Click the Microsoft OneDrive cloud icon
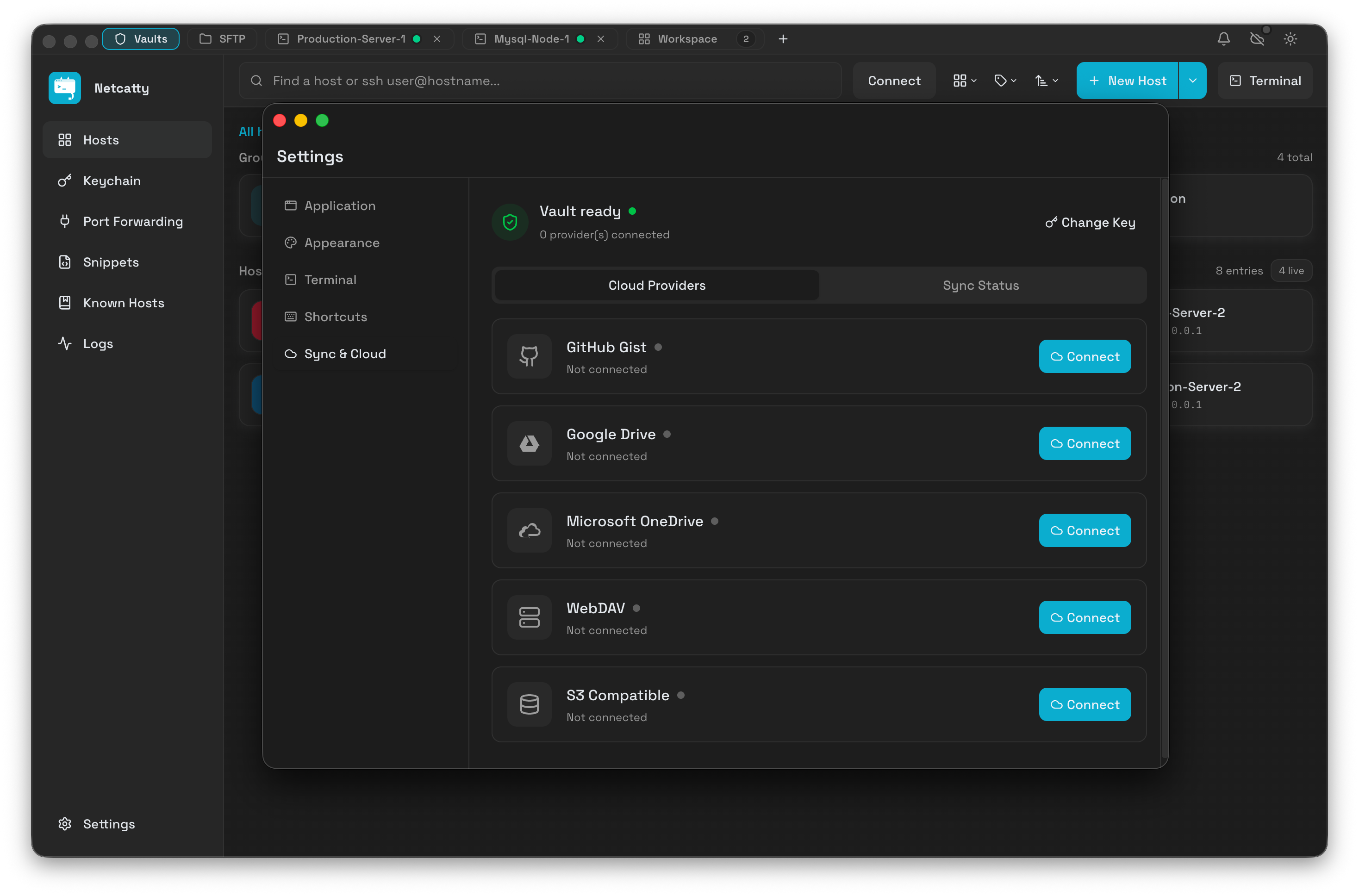 pyautogui.click(x=529, y=530)
